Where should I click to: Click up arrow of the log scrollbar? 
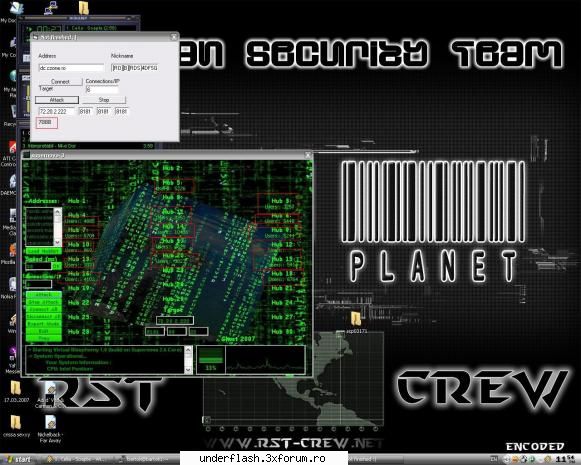pos(188,350)
